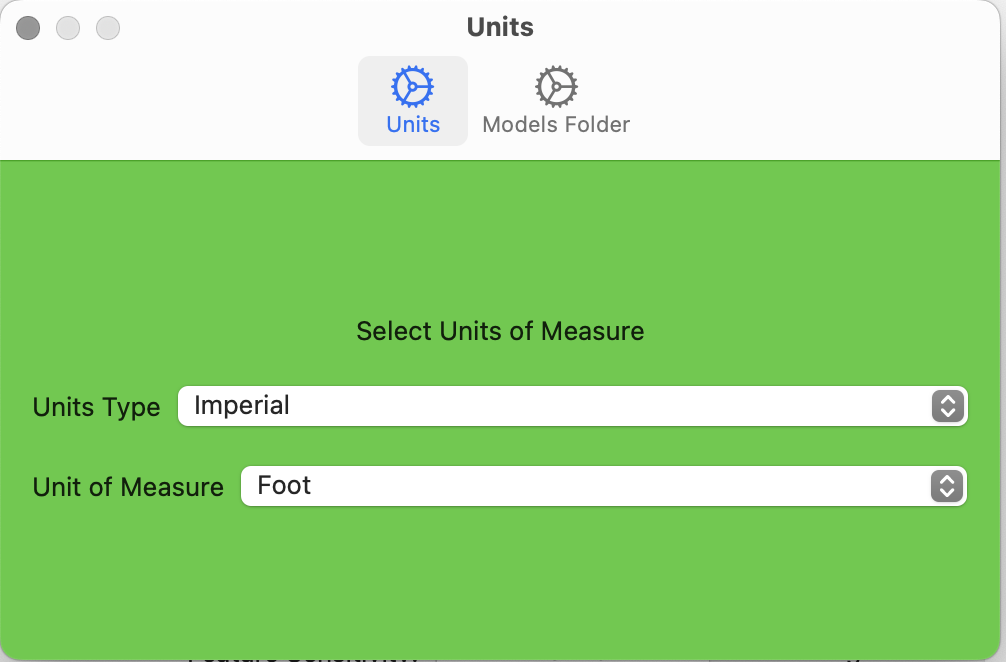Image resolution: width=1006 pixels, height=662 pixels.
Task: Click the Unit of Measure label
Action: tap(128, 488)
